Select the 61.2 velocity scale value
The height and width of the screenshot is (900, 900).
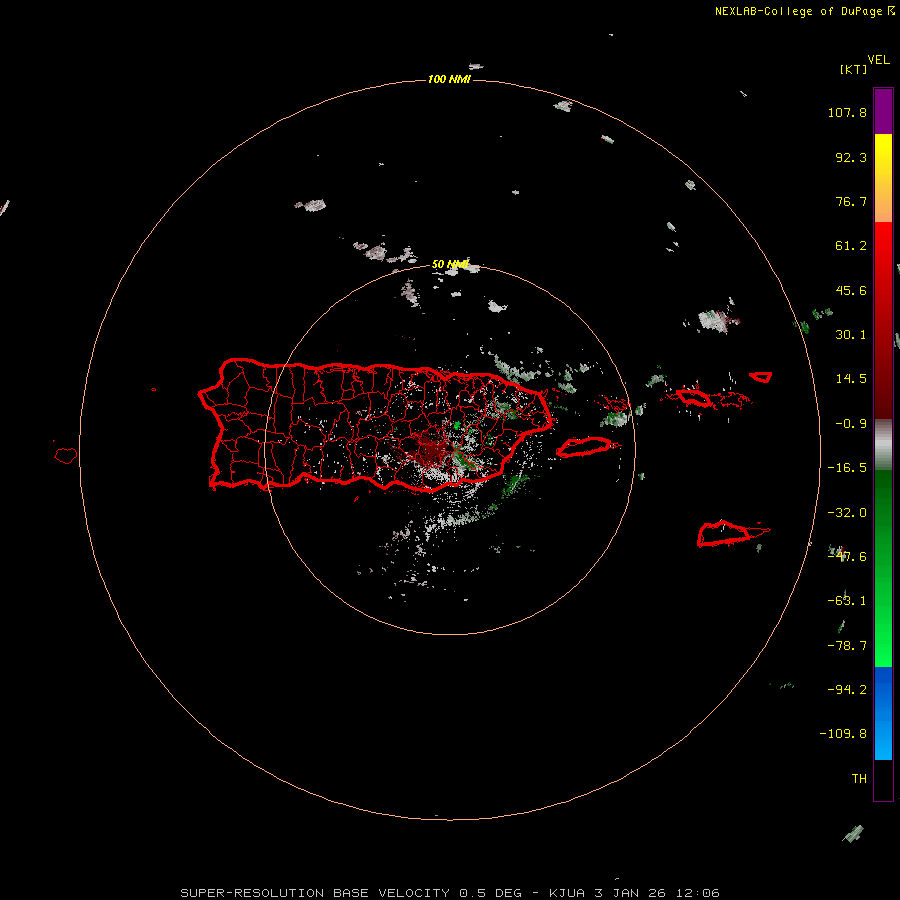[851, 246]
